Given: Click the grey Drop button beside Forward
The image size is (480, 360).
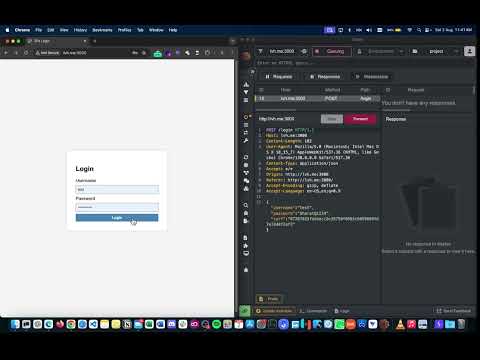Looking at the screenshot, I should pos(332,119).
